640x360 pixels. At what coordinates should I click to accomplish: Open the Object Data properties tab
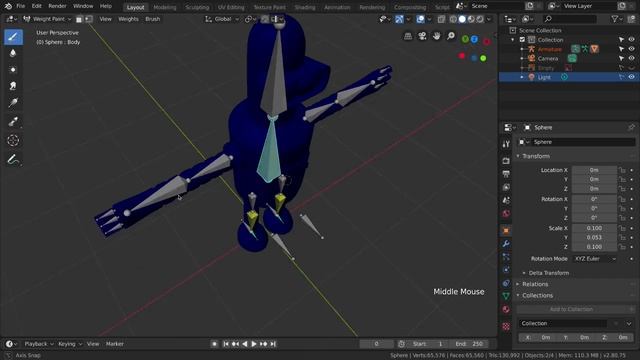click(506, 296)
